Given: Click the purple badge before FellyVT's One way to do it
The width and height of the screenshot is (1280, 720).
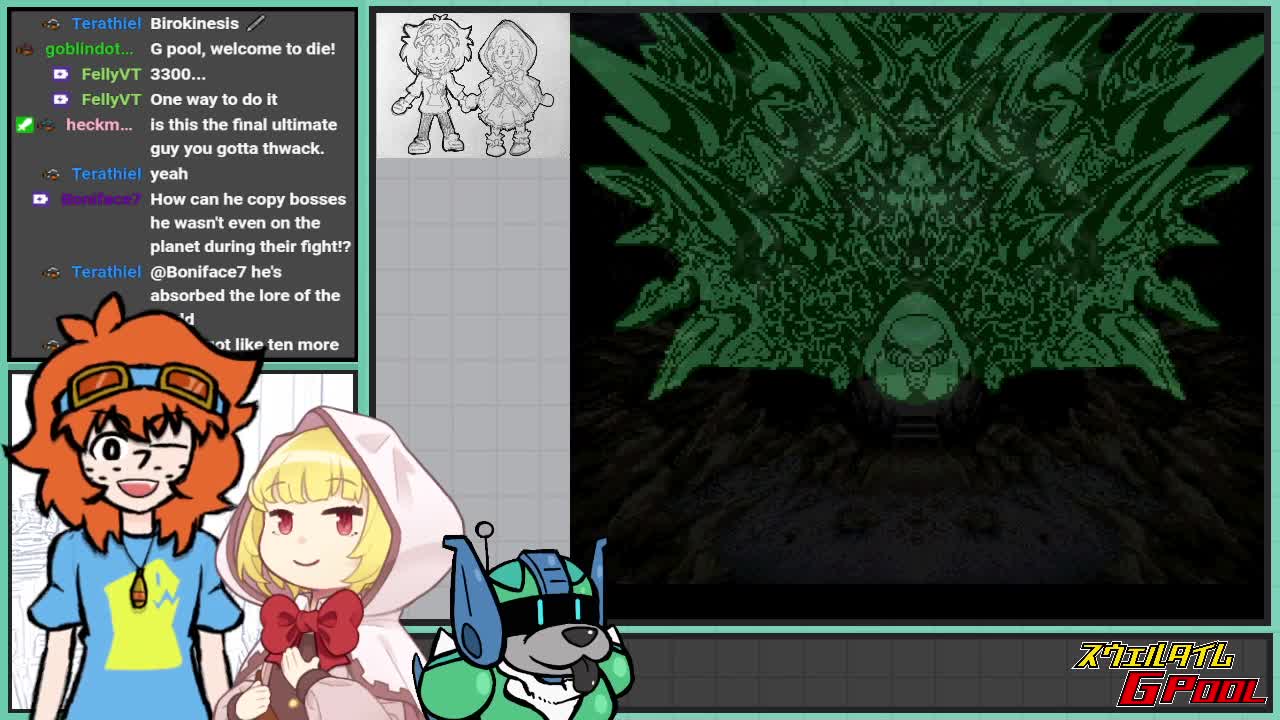Looking at the screenshot, I should [60, 99].
